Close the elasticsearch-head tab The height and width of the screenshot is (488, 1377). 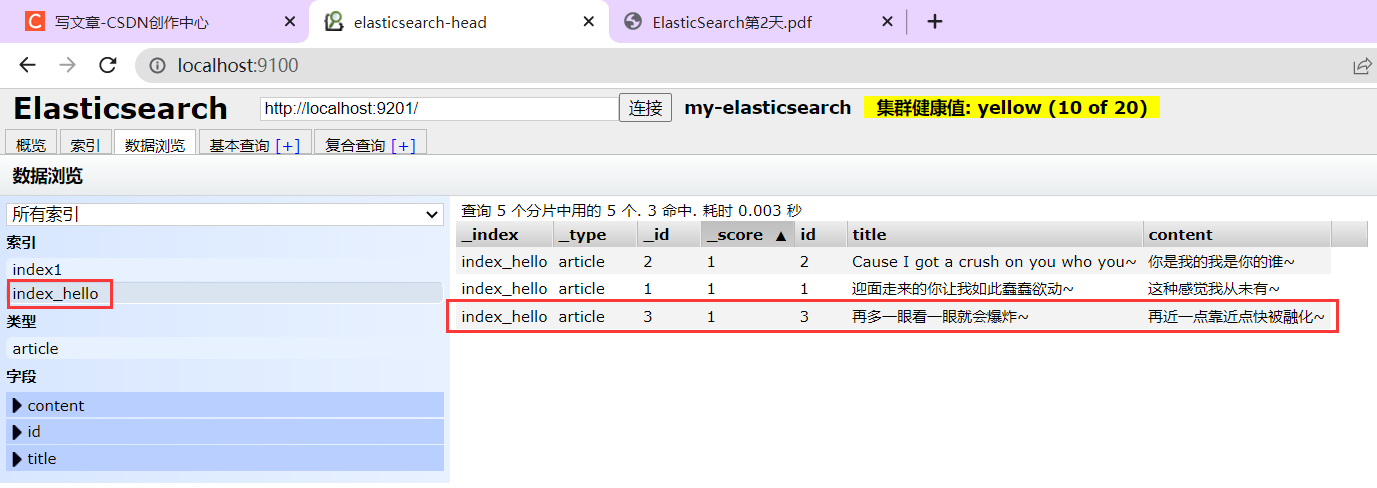589,22
